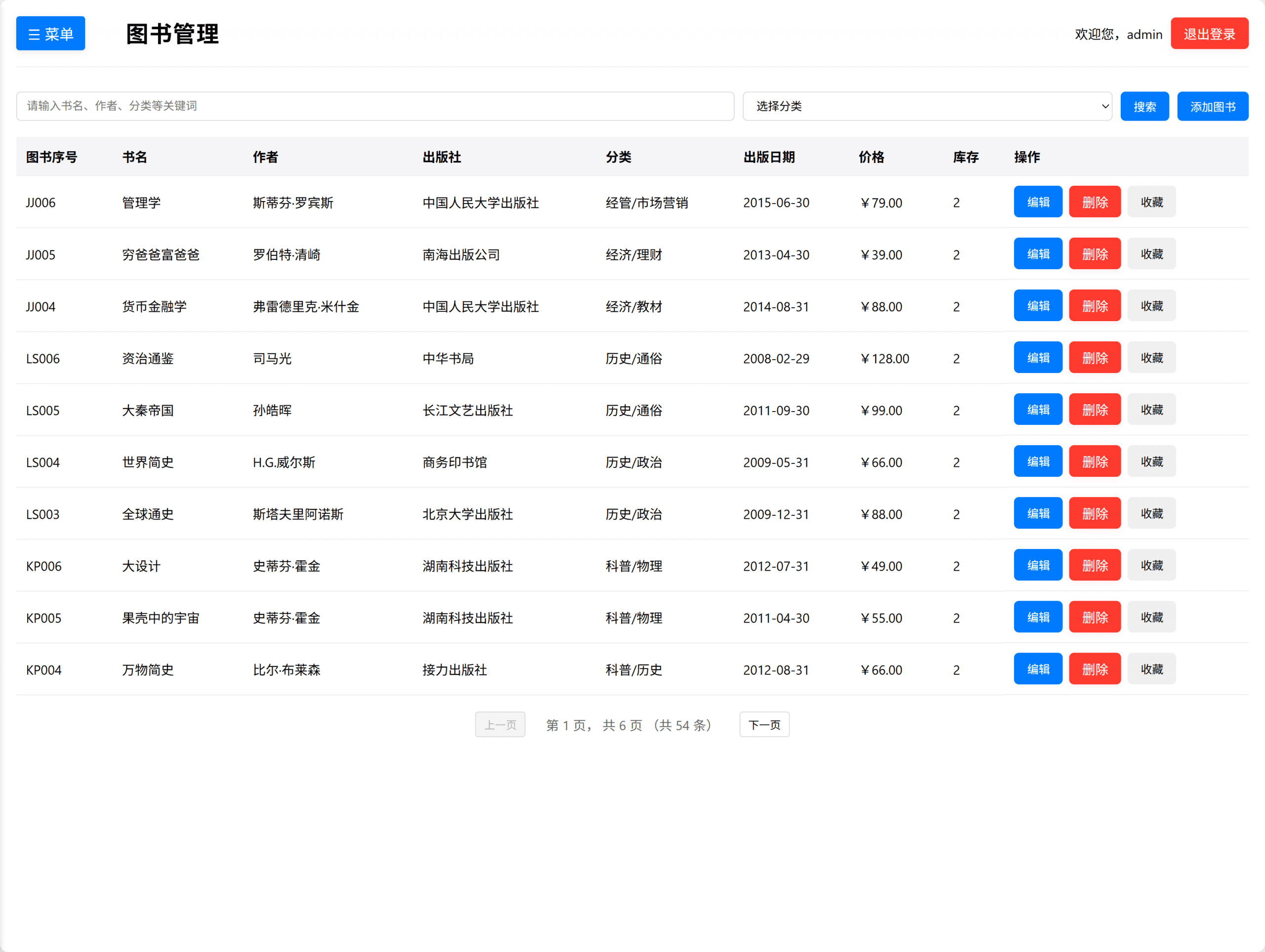1265x952 pixels.
Task: Click the 上一页 previous page button
Action: pyautogui.click(x=500, y=724)
